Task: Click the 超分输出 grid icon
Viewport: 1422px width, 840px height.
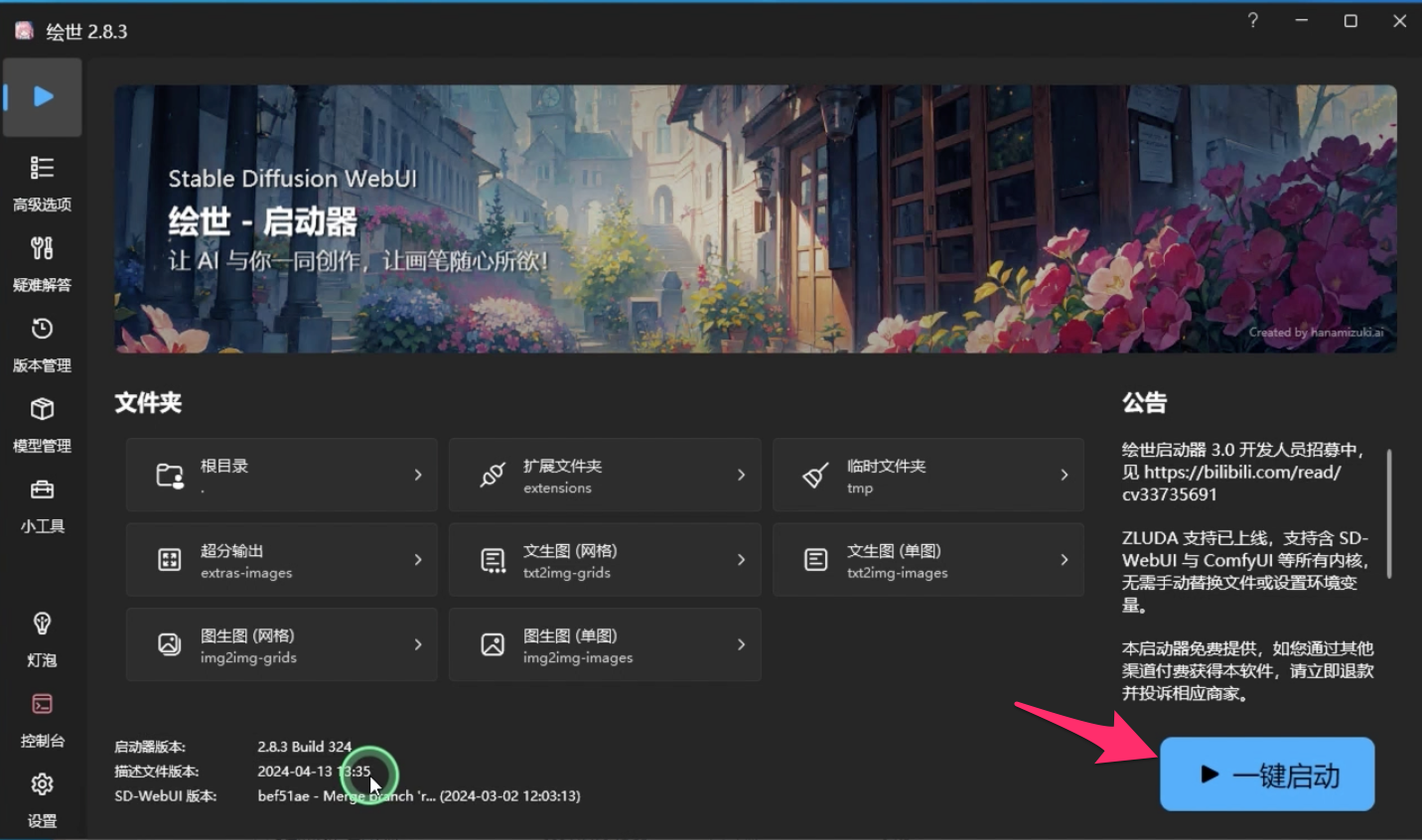Action: (170, 560)
